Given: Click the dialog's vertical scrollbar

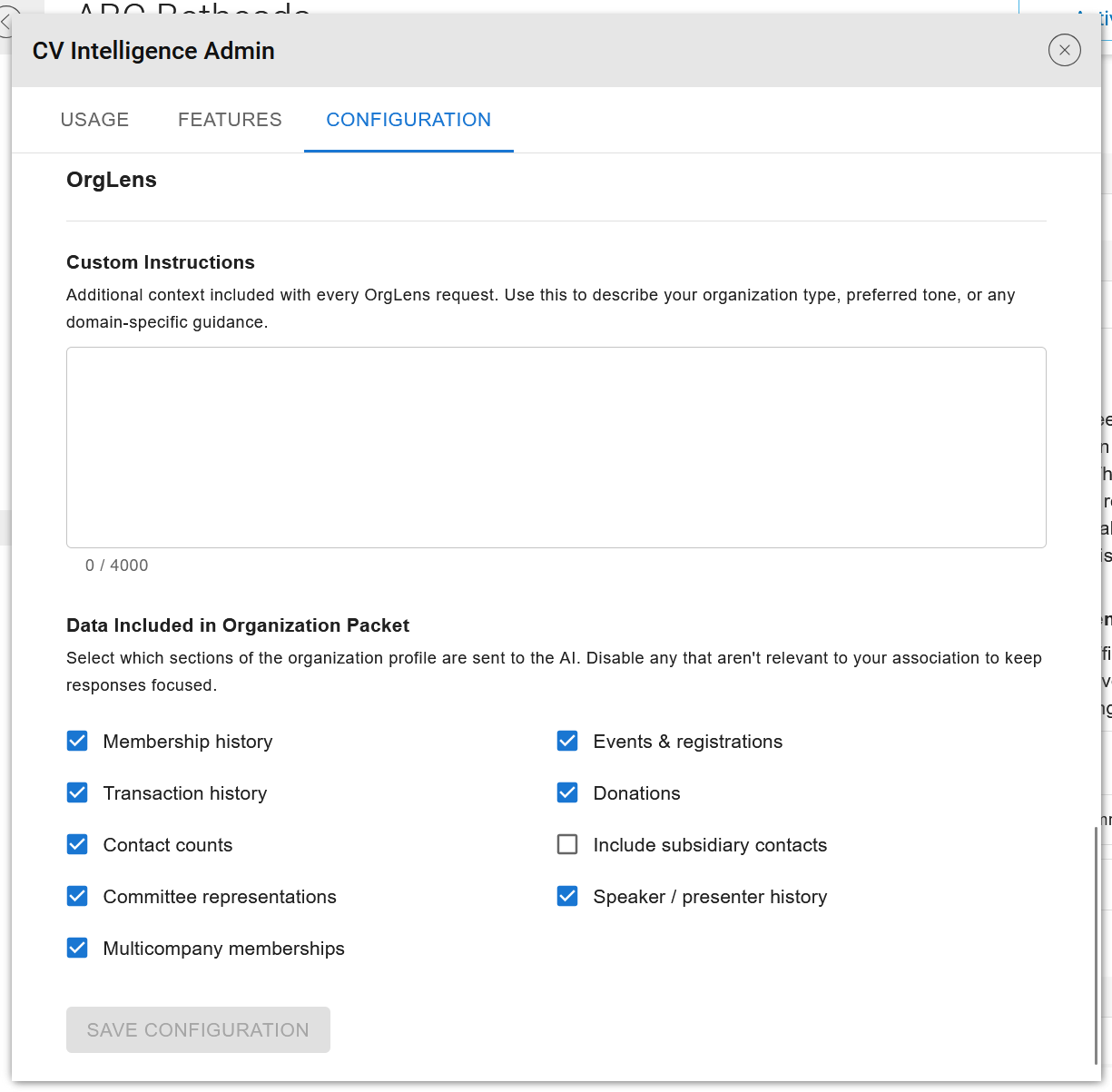Looking at the screenshot, I should pyautogui.click(x=1096, y=944).
